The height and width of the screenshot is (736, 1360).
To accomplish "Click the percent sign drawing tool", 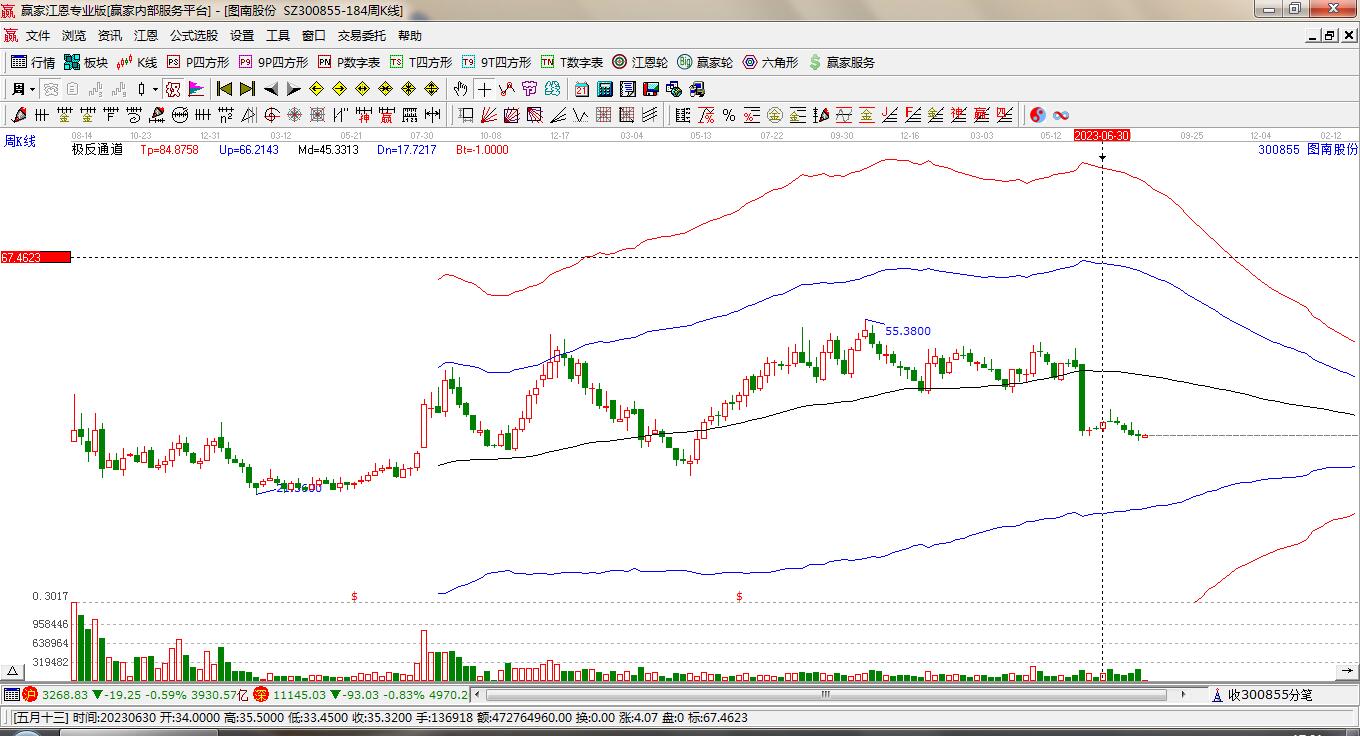I will pyautogui.click(x=729, y=115).
